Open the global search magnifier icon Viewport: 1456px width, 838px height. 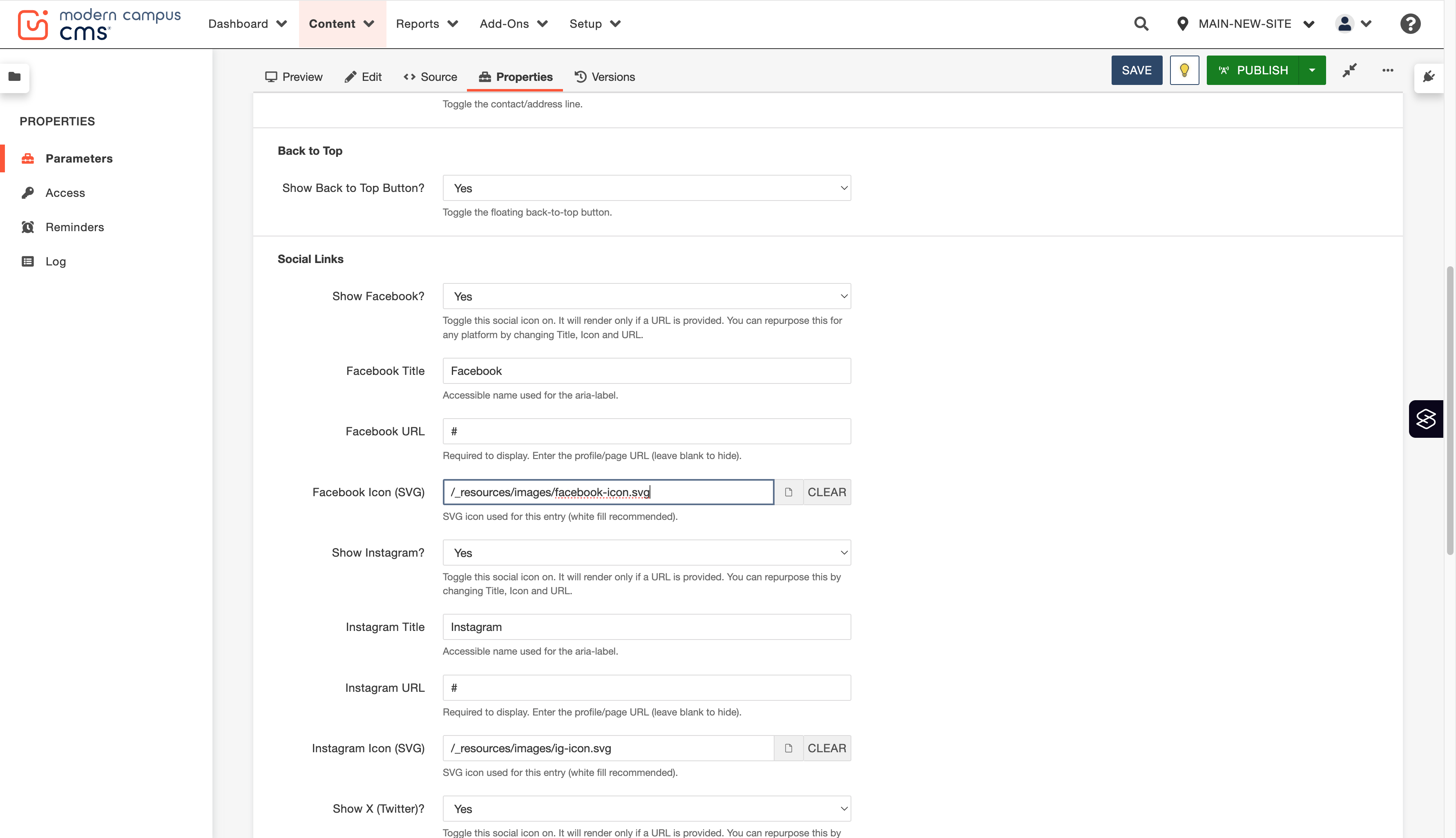coord(1141,24)
